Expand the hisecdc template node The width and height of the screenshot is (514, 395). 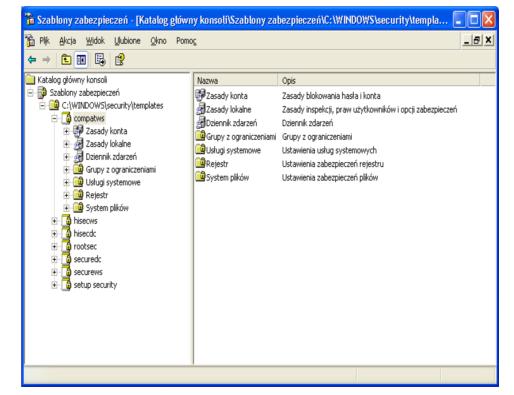pyautogui.click(x=54, y=234)
